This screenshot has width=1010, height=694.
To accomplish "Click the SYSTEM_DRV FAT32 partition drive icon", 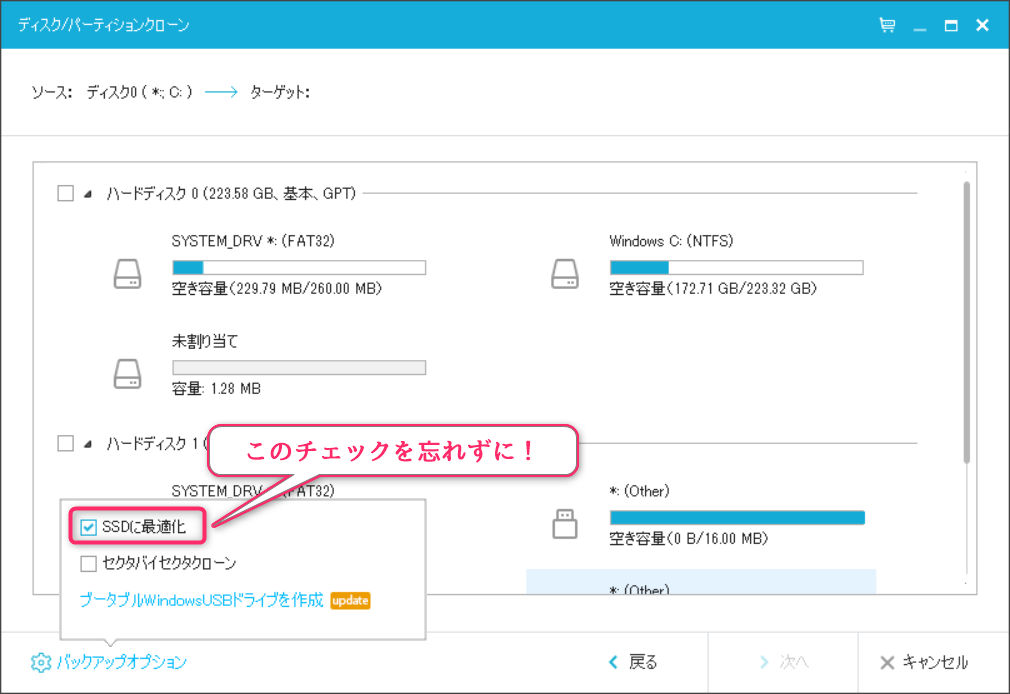I will pos(126,274).
